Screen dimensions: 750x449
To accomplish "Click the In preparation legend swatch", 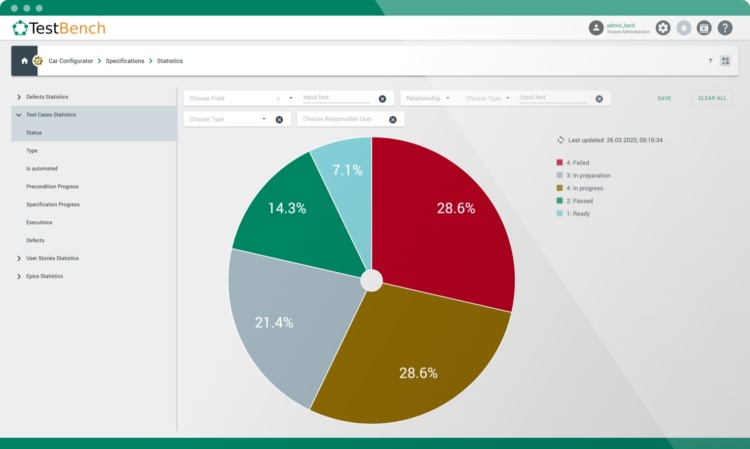I will point(560,175).
